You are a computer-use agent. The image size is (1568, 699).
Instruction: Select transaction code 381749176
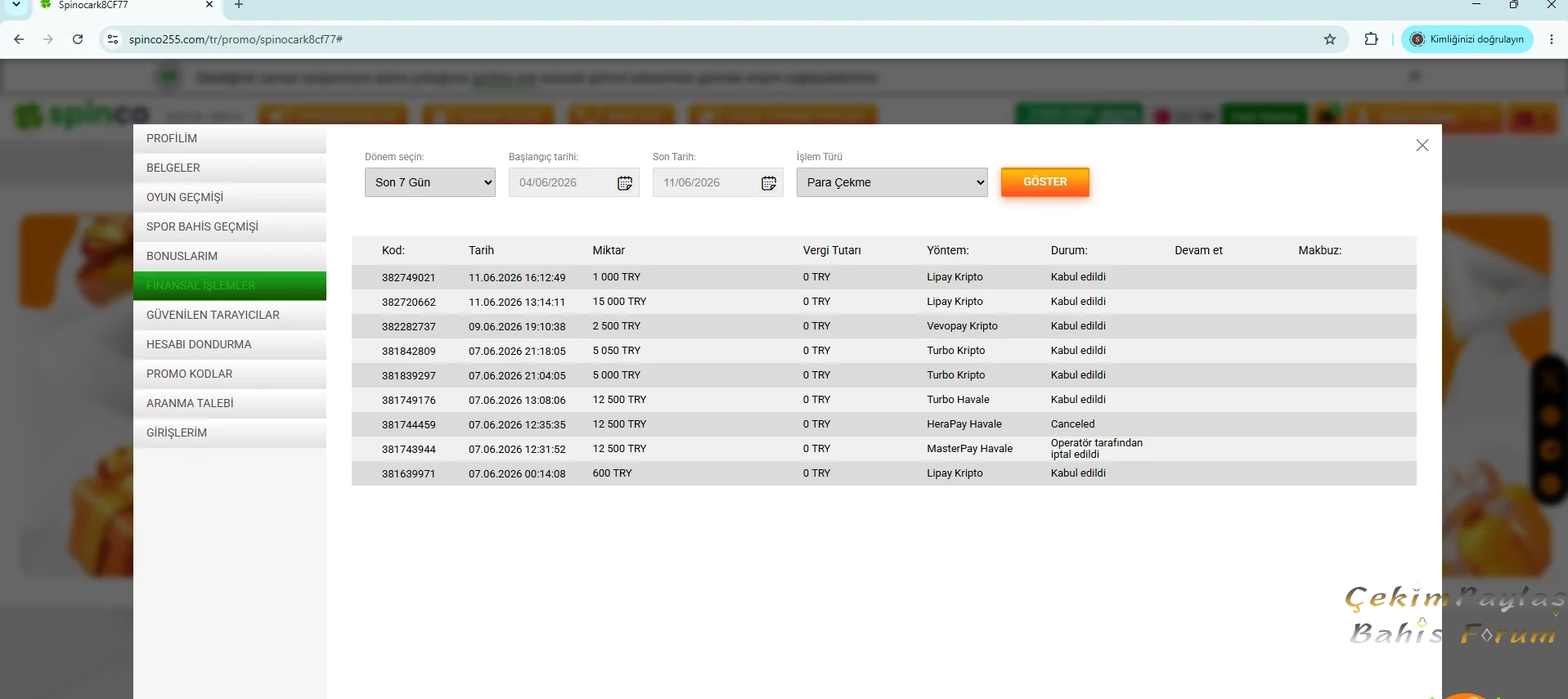tap(408, 400)
